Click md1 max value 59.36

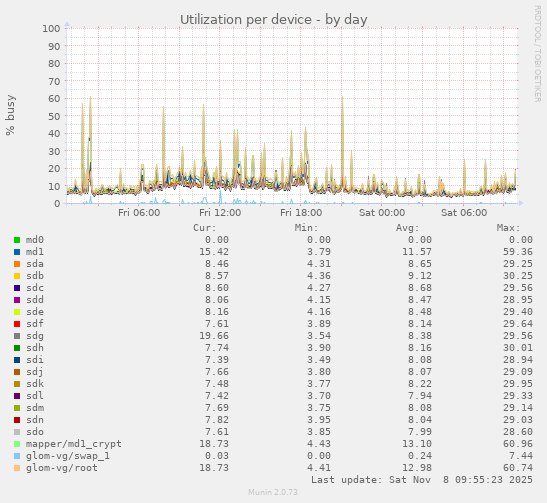[x=518, y=252]
